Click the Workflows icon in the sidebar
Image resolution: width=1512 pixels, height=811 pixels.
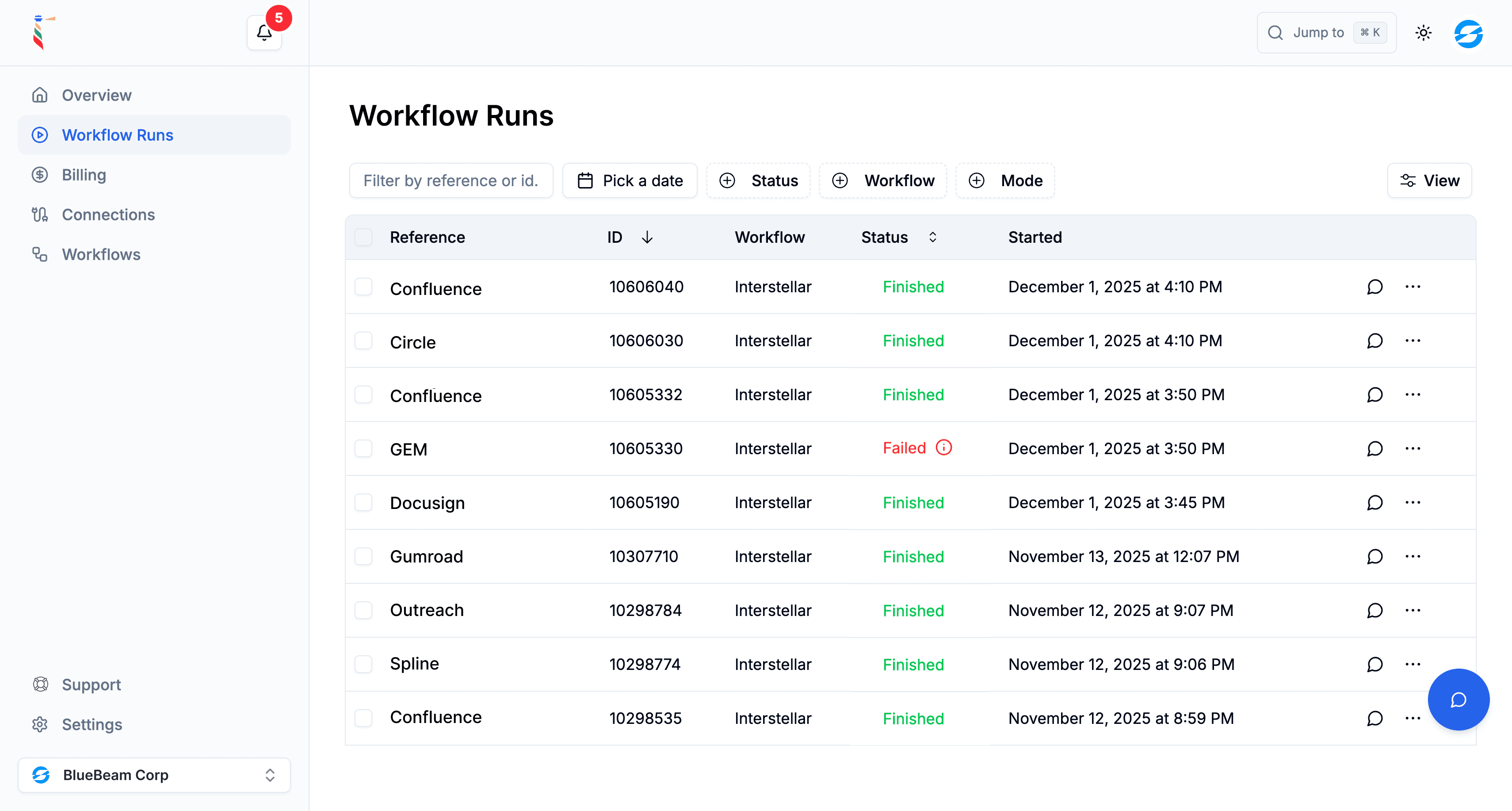tap(40, 254)
